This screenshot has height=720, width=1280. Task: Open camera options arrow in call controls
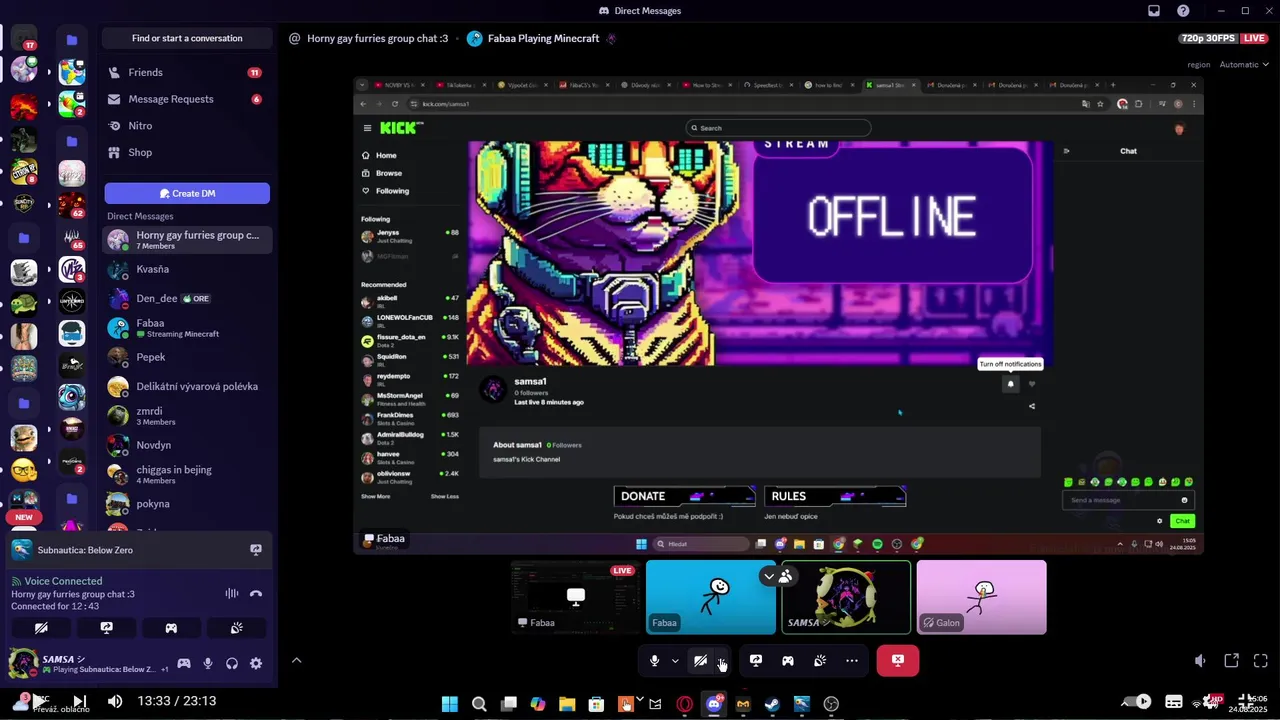click(722, 661)
